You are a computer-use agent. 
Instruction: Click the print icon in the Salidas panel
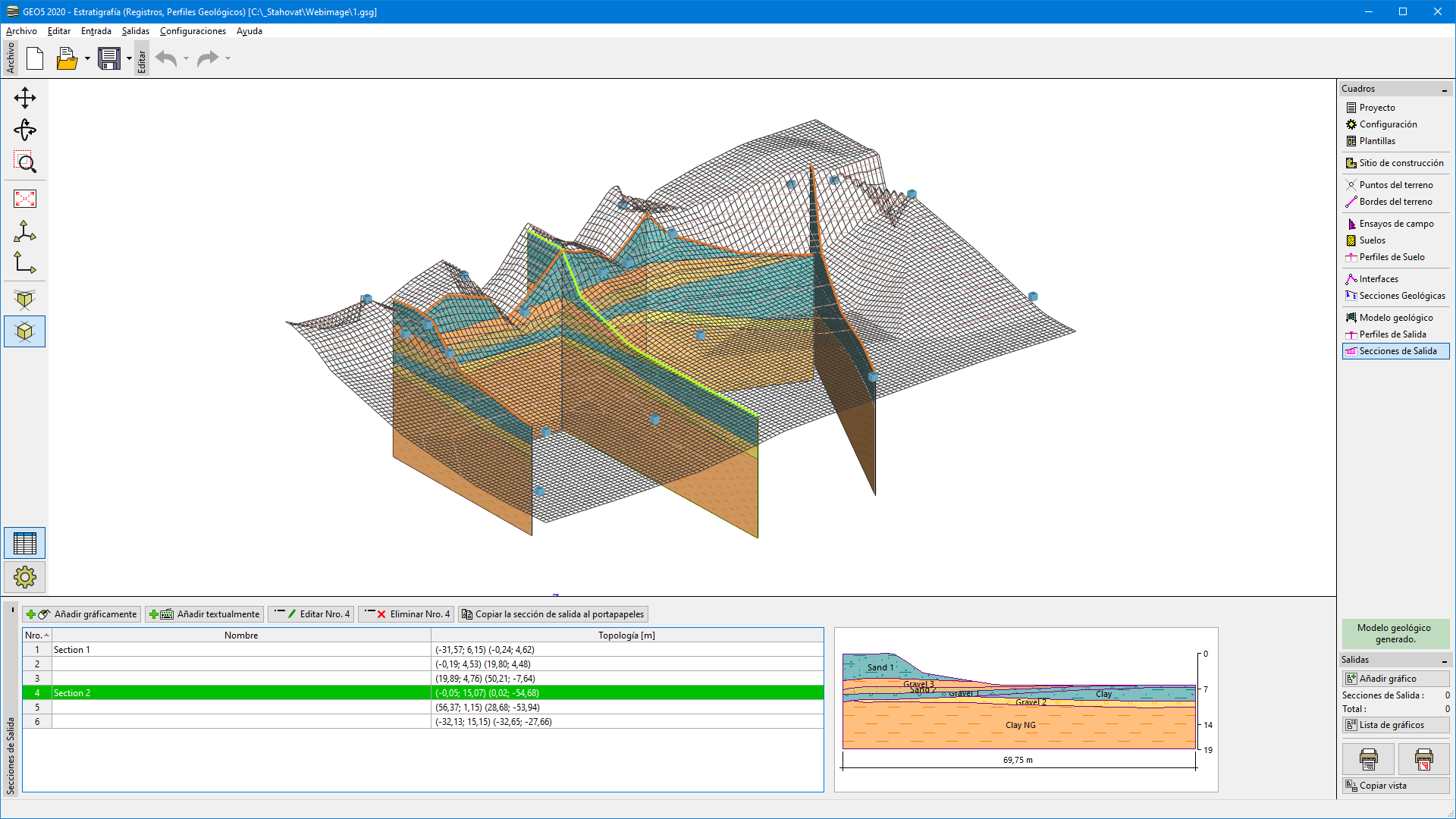pos(1370,759)
